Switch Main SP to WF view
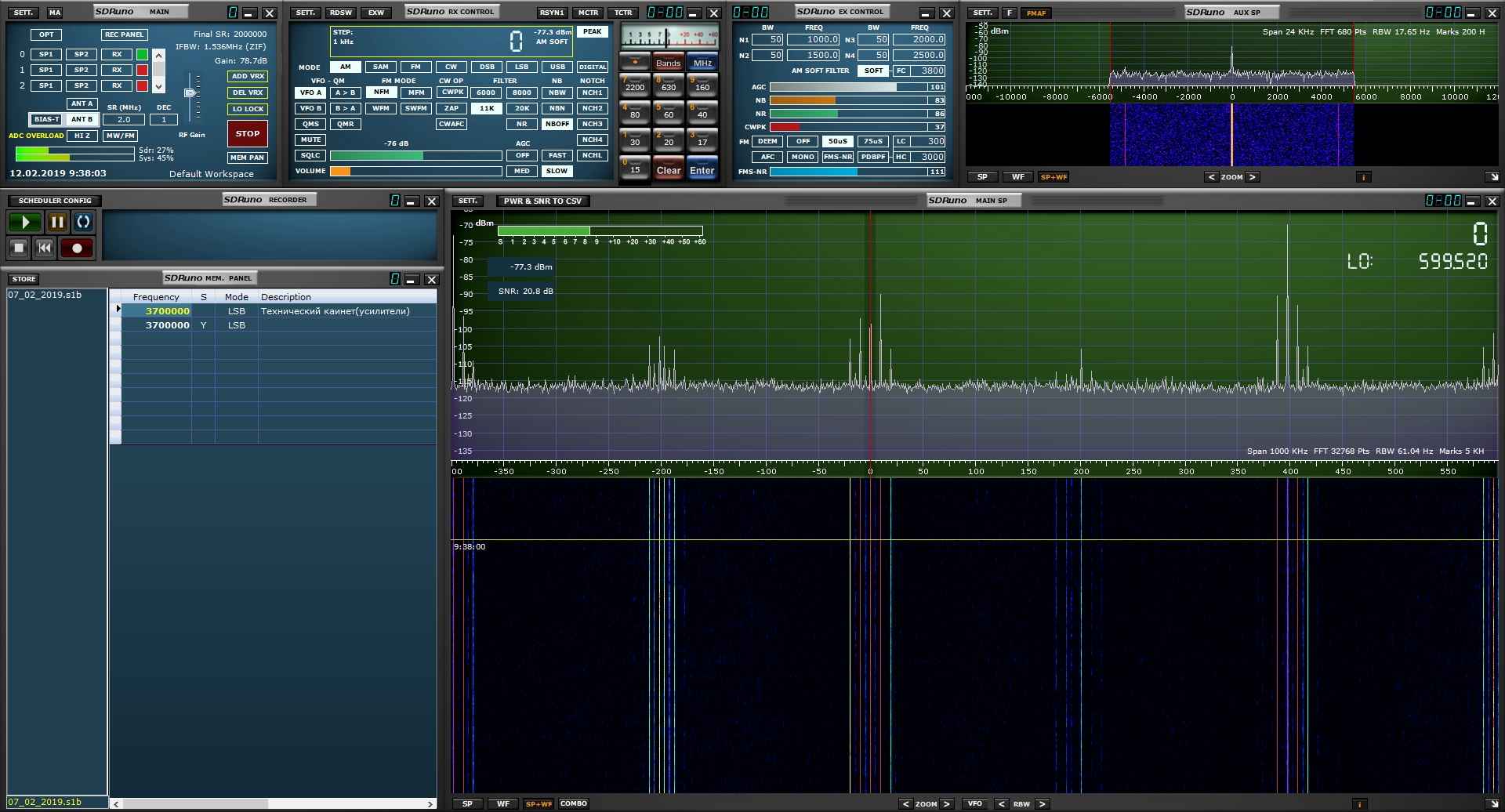The width and height of the screenshot is (1505, 812). (x=503, y=803)
